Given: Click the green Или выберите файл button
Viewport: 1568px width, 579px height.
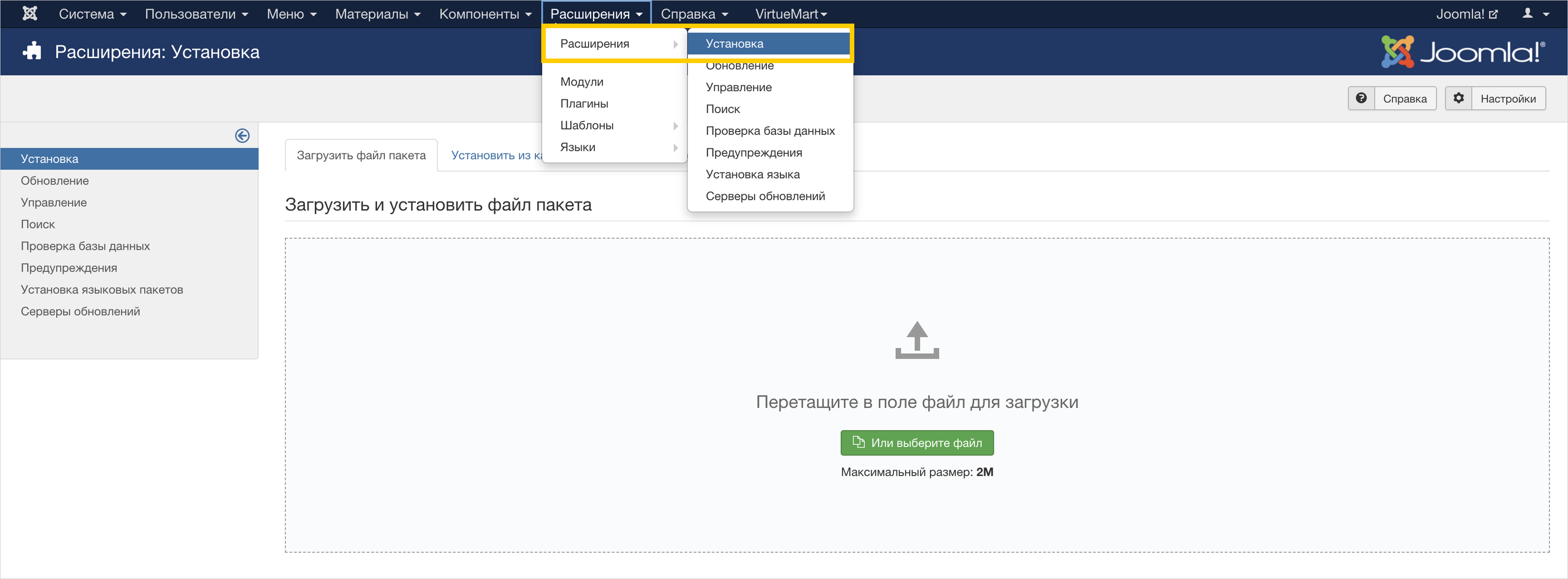Looking at the screenshot, I should pyautogui.click(x=916, y=442).
